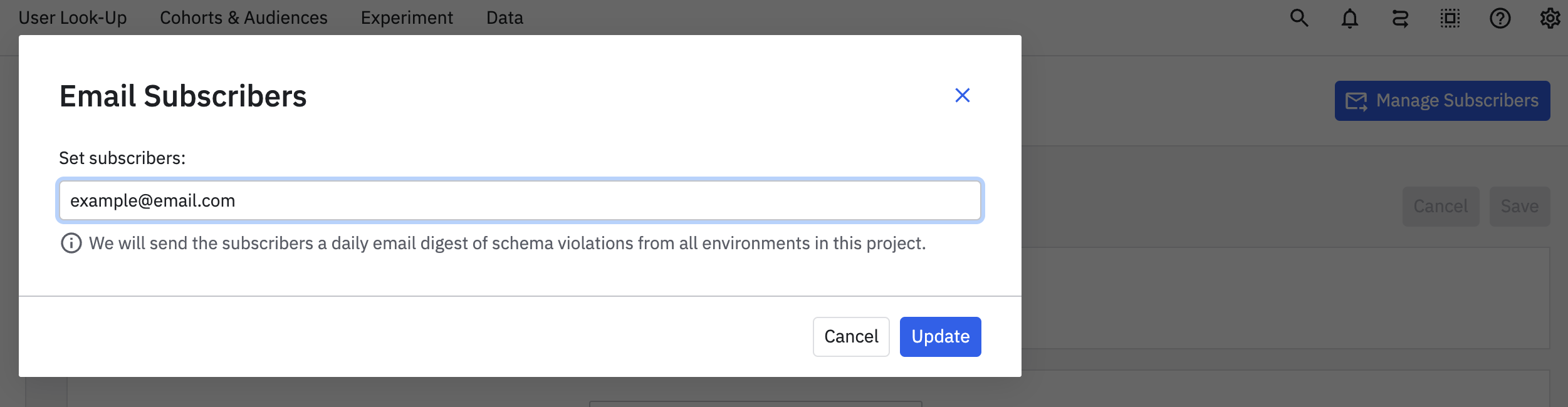1568x407 pixels.
Task: Open the Experiment menu item
Action: coord(407,18)
